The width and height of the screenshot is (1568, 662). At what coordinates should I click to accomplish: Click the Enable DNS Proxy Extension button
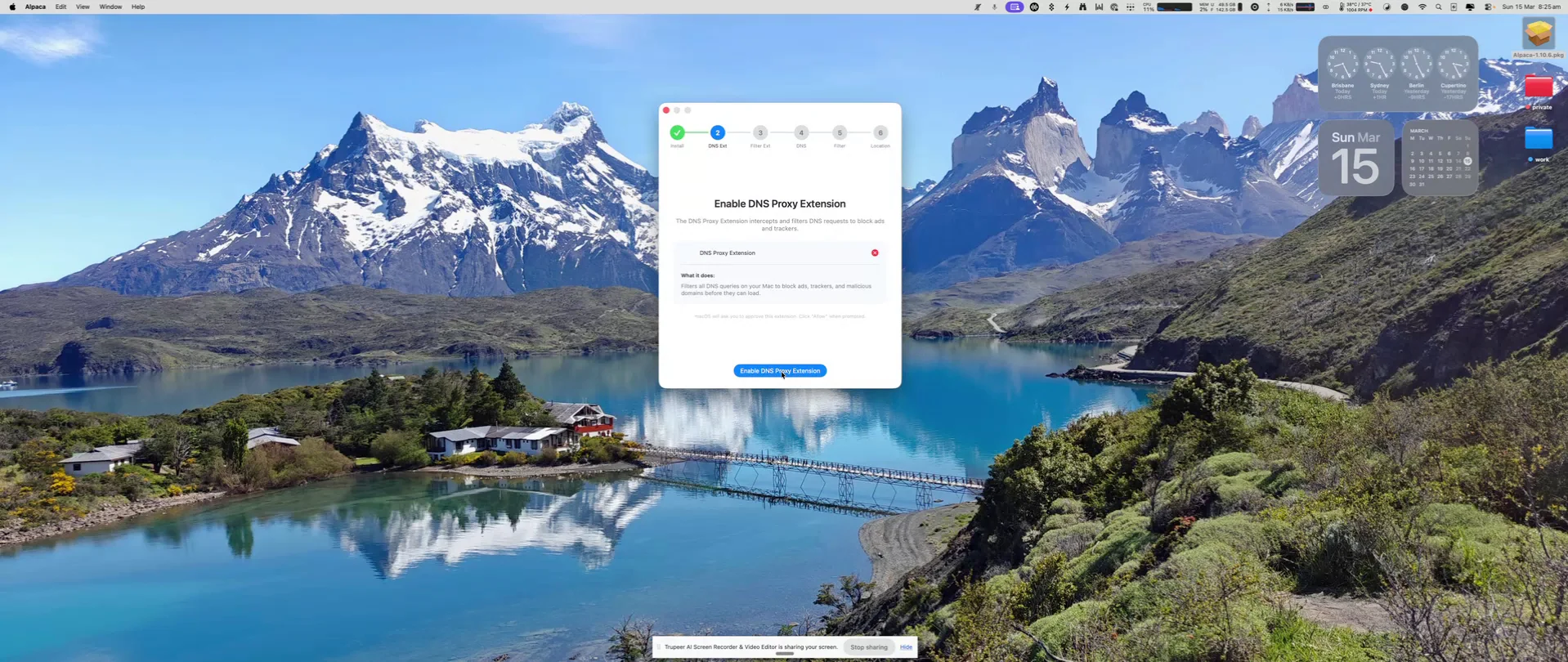pos(779,371)
